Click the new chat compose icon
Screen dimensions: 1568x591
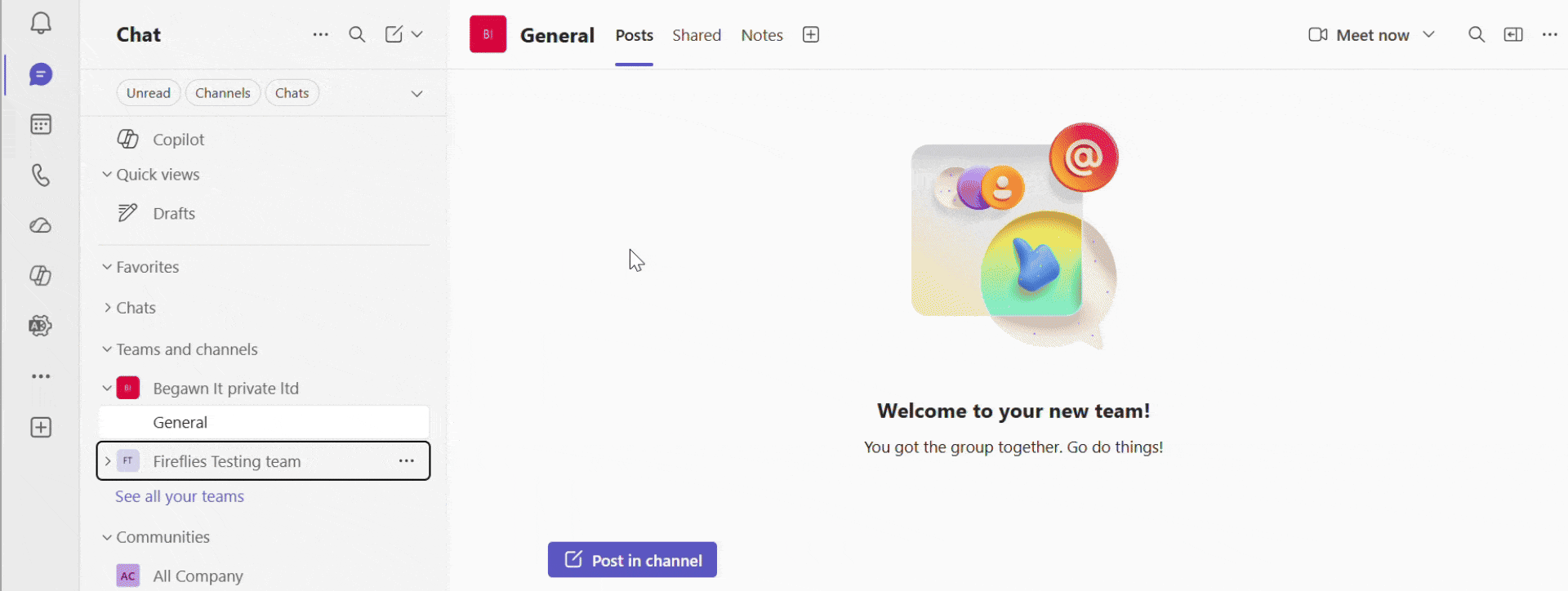coord(394,34)
